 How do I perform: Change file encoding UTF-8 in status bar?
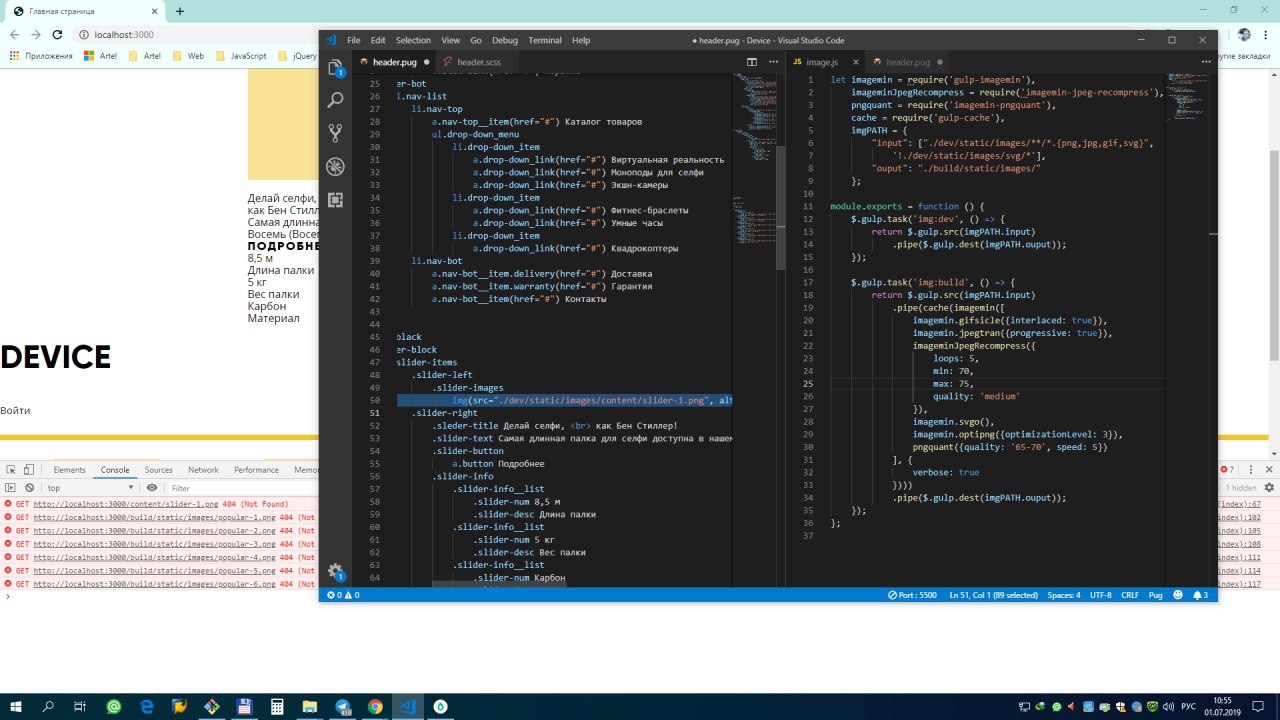1101,595
